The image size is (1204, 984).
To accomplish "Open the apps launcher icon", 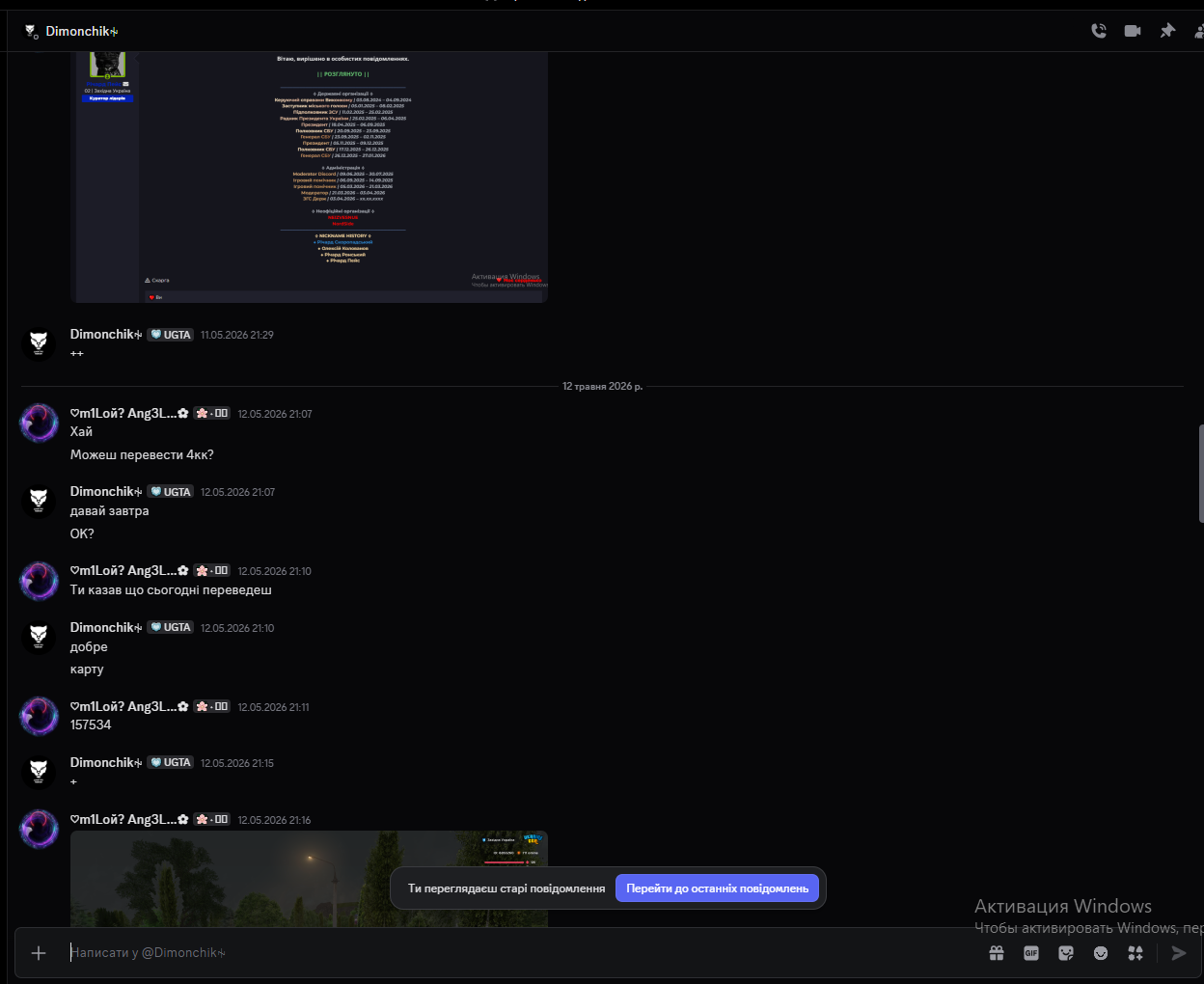I will click(x=1136, y=953).
